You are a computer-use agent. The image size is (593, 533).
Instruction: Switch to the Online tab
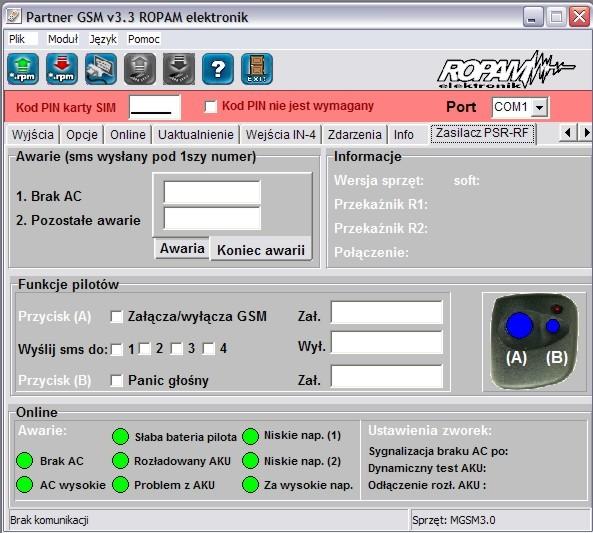(x=128, y=135)
